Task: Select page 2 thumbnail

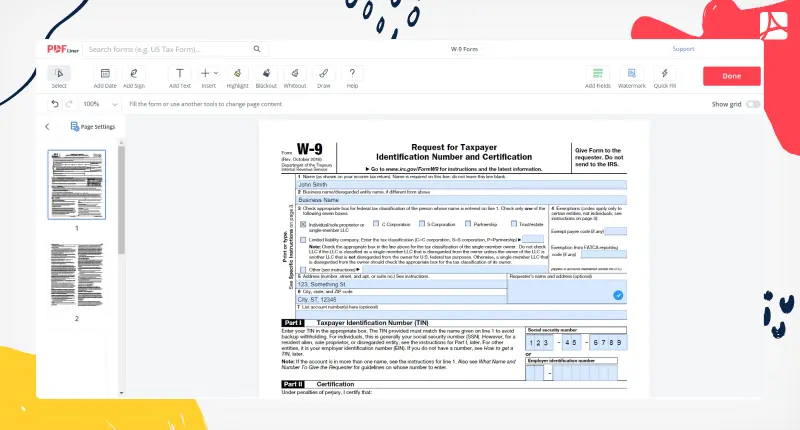Action: [x=77, y=275]
